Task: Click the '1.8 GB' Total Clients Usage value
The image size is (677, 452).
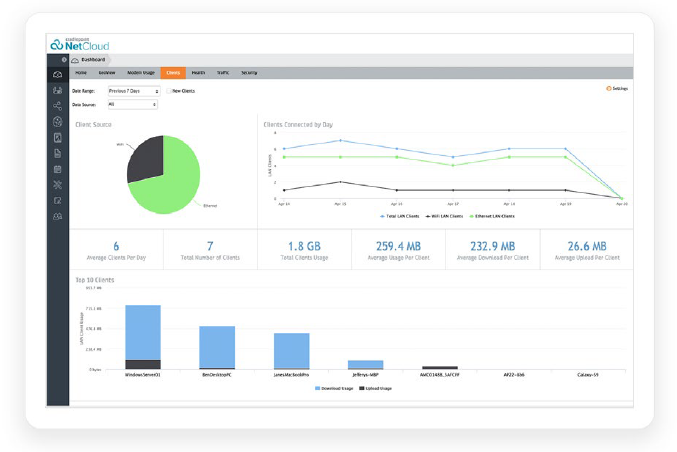Action: (x=304, y=247)
